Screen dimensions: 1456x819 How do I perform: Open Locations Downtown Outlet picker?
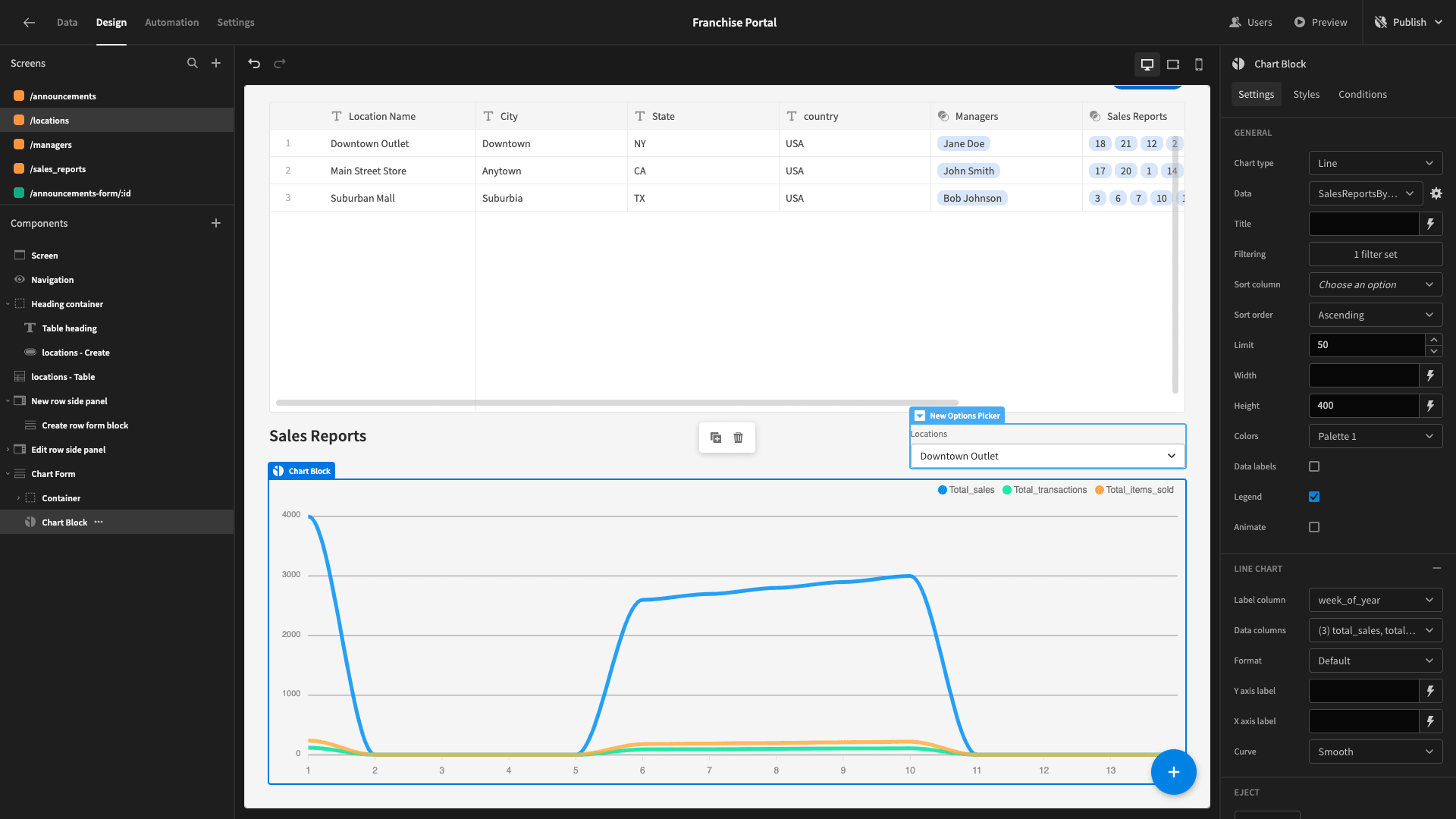pyautogui.click(x=1047, y=456)
